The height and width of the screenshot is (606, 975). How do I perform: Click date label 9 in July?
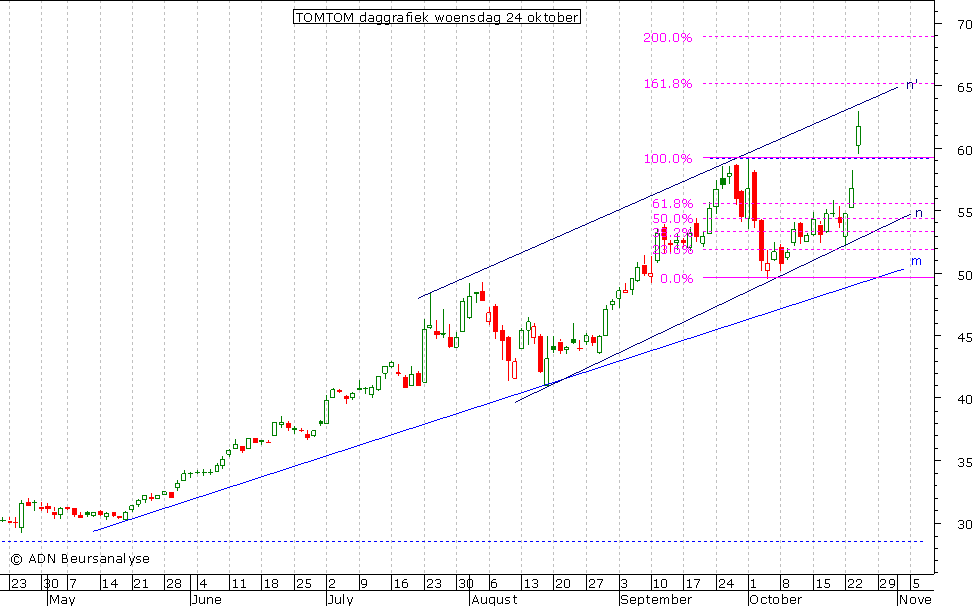[364, 584]
